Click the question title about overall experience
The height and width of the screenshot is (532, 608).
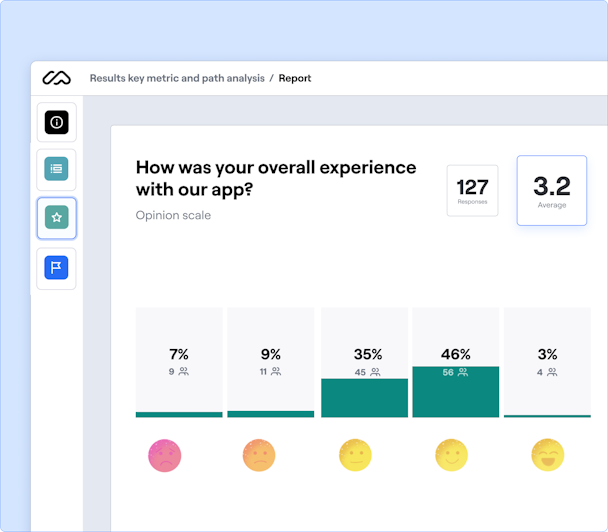pyautogui.click(x=276, y=177)
